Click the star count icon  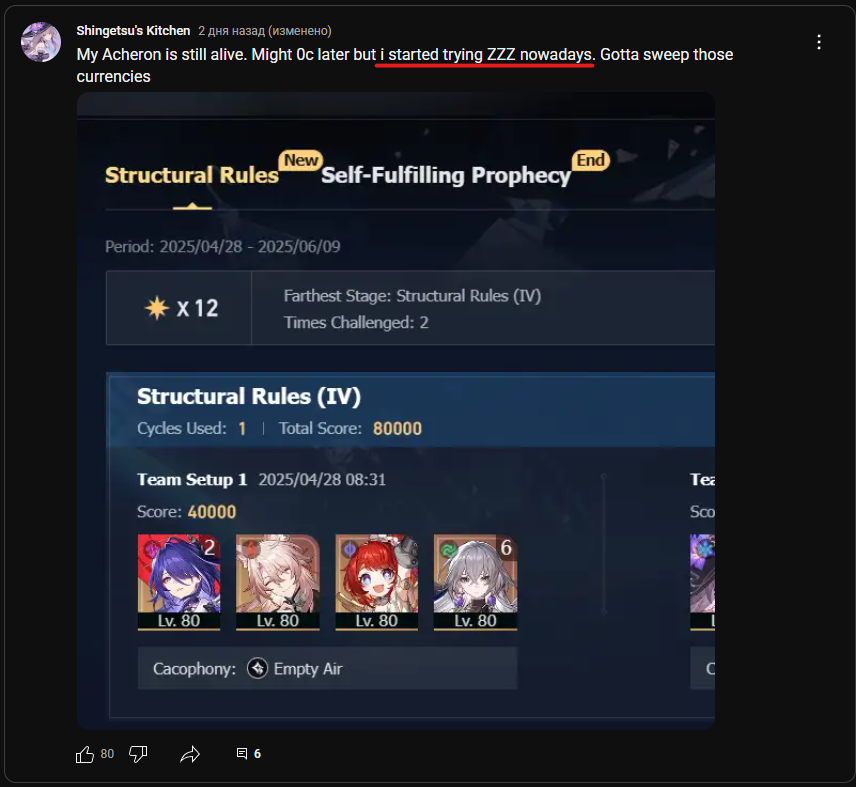pos(157,308)
